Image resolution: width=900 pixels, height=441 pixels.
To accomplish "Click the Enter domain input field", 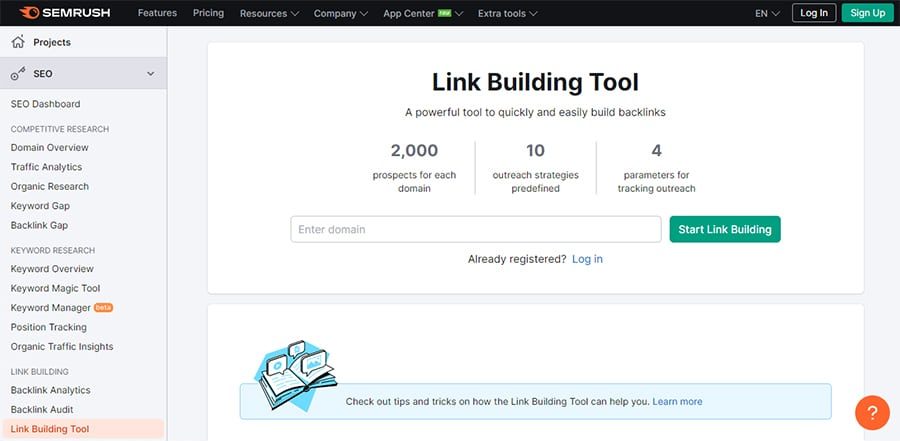I will pos(476,229).
